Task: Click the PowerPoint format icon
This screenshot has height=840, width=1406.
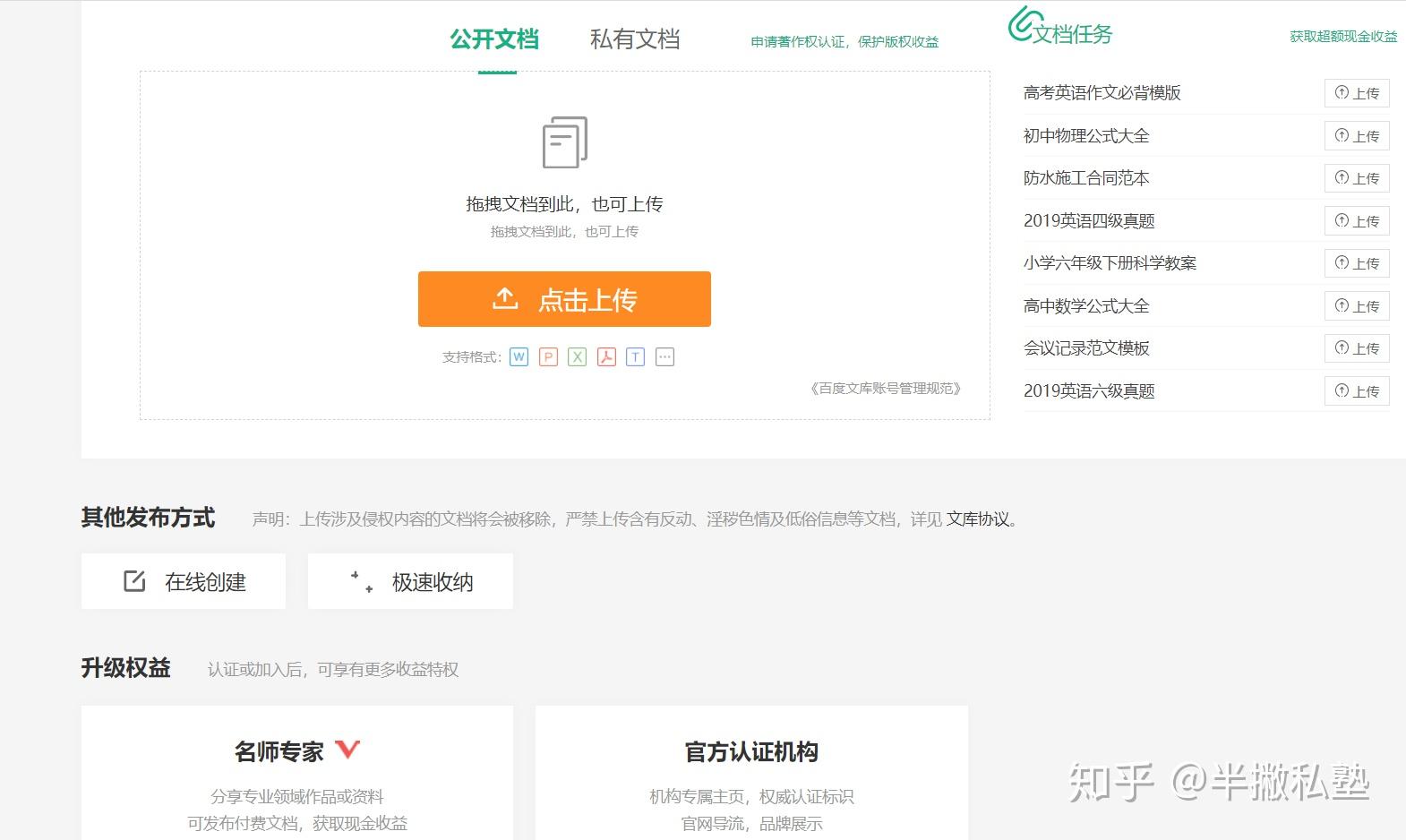Action: [x=548, y=357]
